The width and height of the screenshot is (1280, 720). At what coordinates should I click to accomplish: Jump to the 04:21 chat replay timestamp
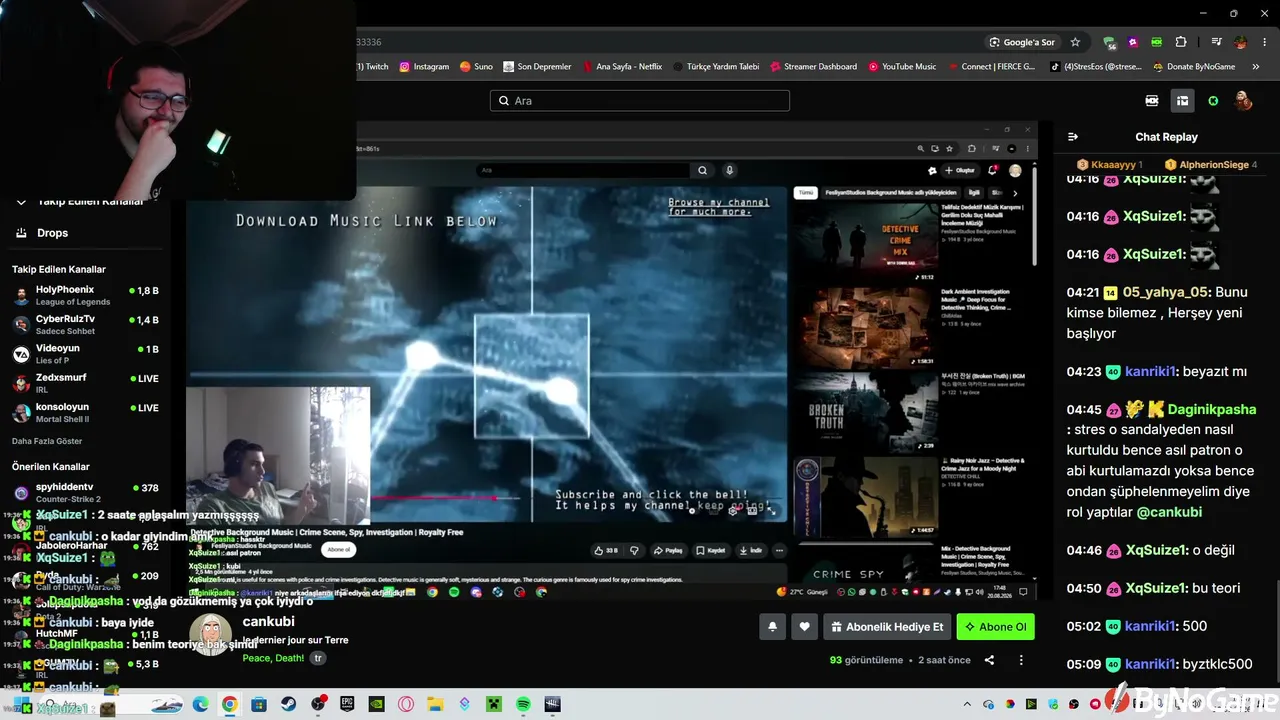pos(1083,293)
